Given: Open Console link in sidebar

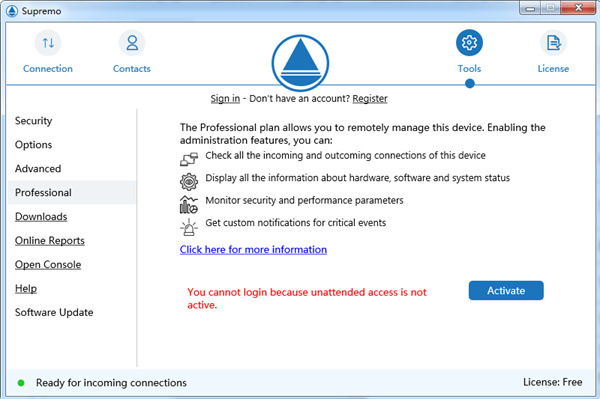Looking at the screenshot, I should [48, 265].
